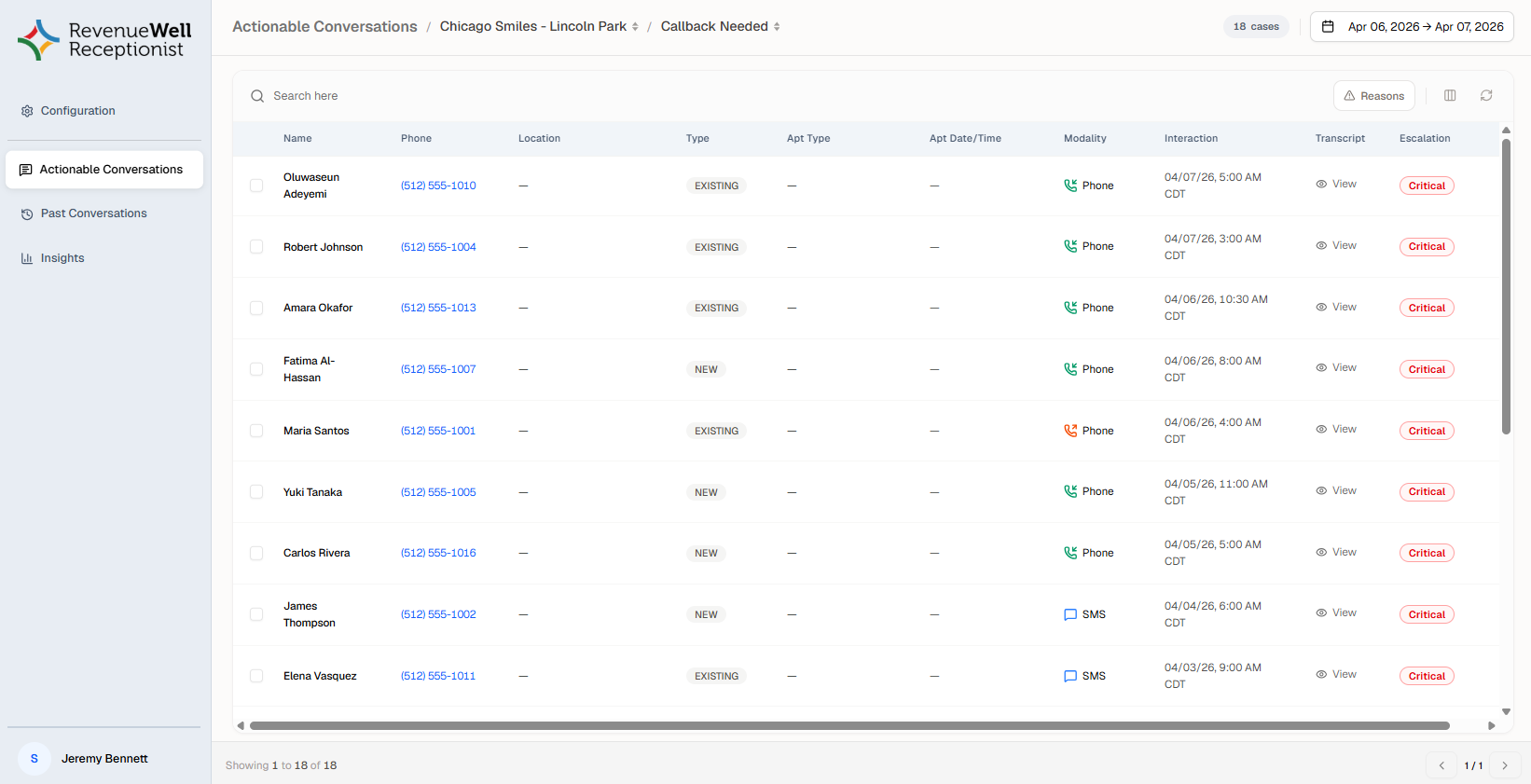Click the Critical badge for Yuki Tanaka
The height and width of the screenshot is (784, 1531).
tap(1427, 492)
